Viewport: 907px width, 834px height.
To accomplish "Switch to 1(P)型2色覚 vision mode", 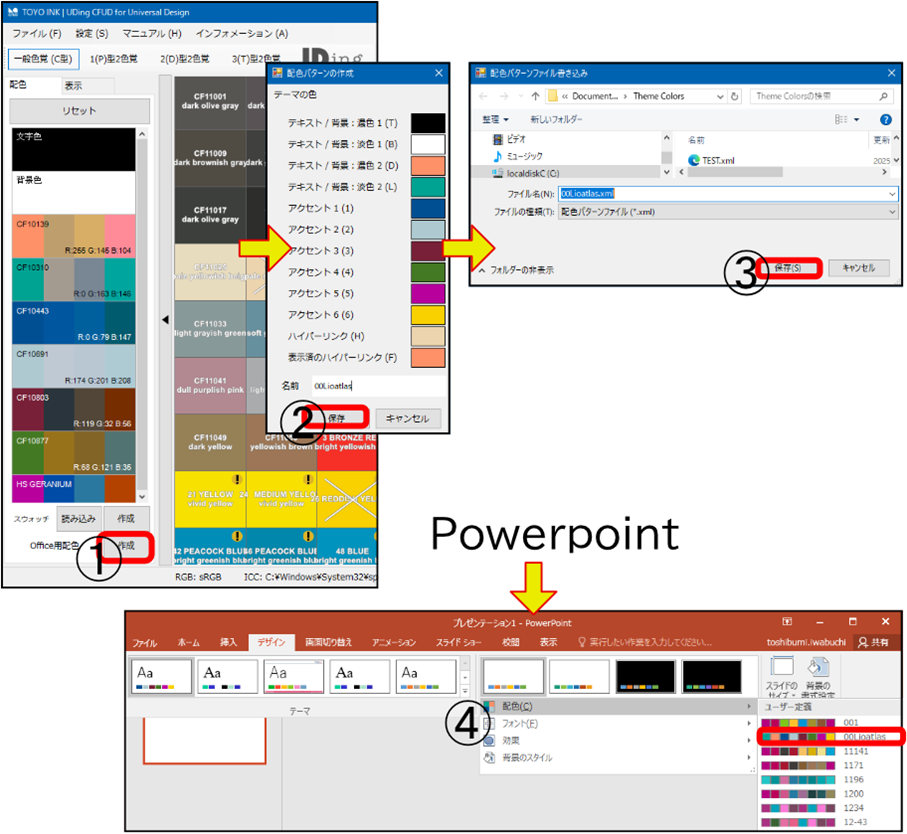I will tap(114, 59).
